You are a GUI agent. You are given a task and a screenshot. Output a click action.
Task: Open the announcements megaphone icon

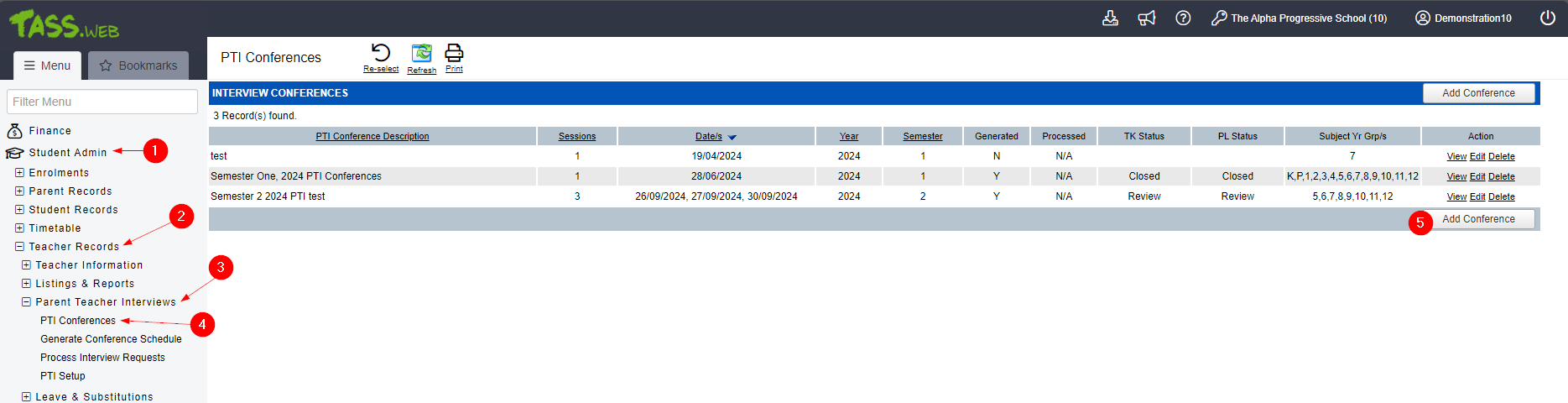1147,18
